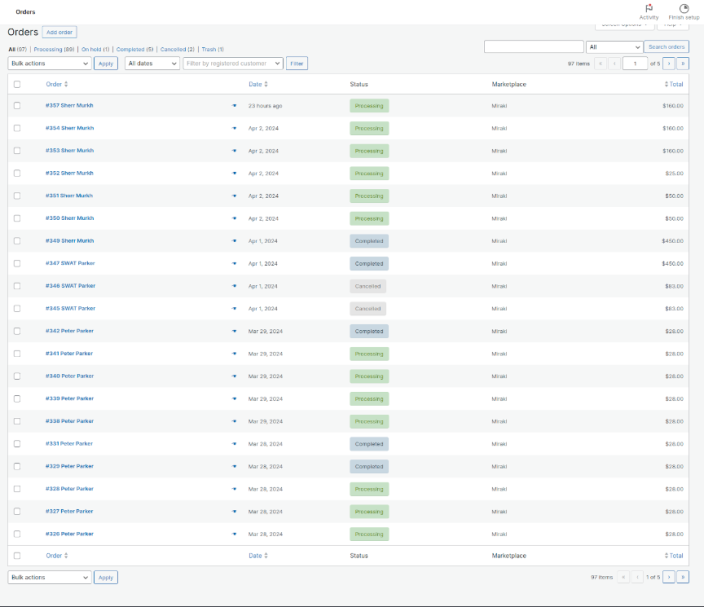
Task: Show the Completed orders filter
Action: click(x=134, y=49)
